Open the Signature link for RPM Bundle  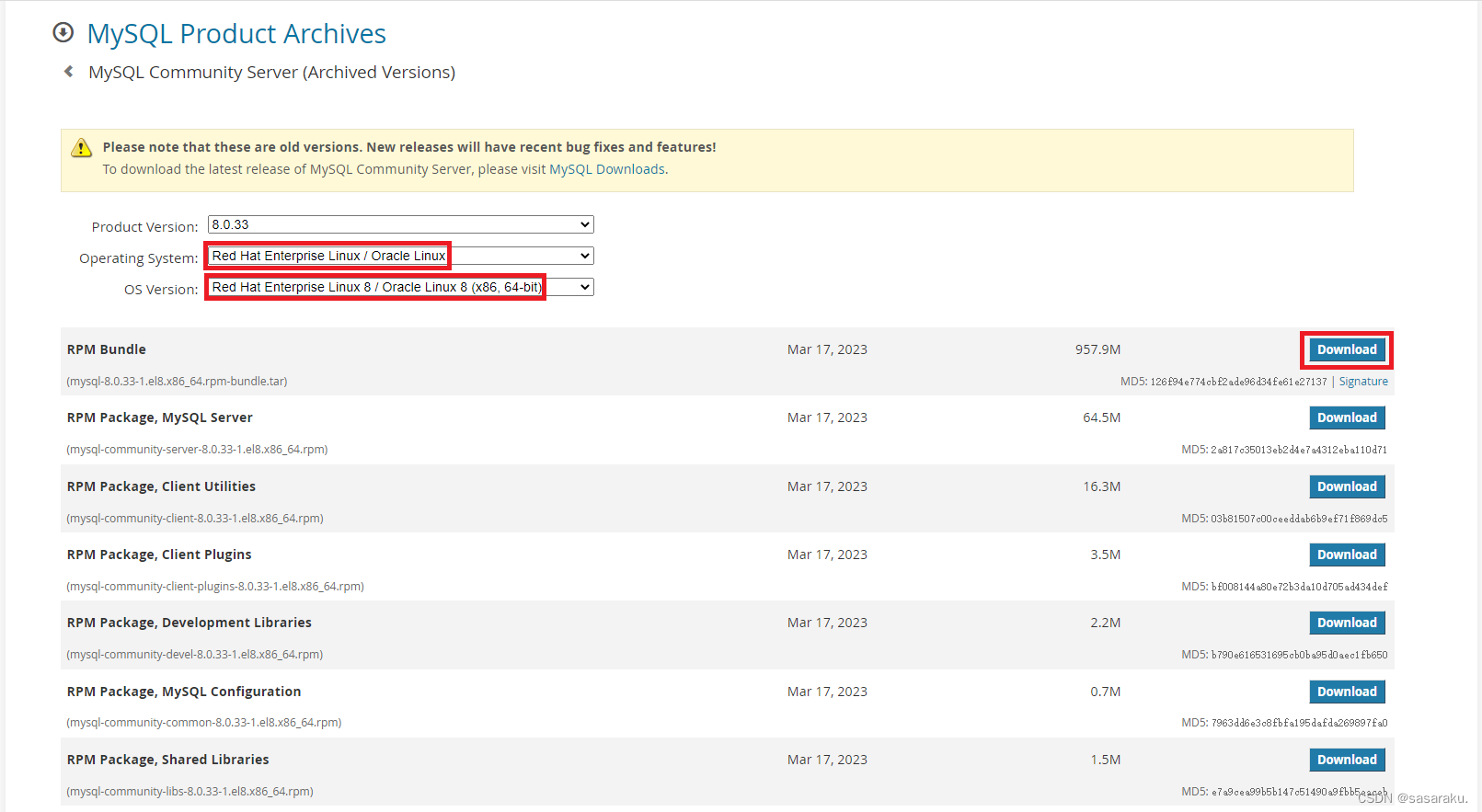1363,382
